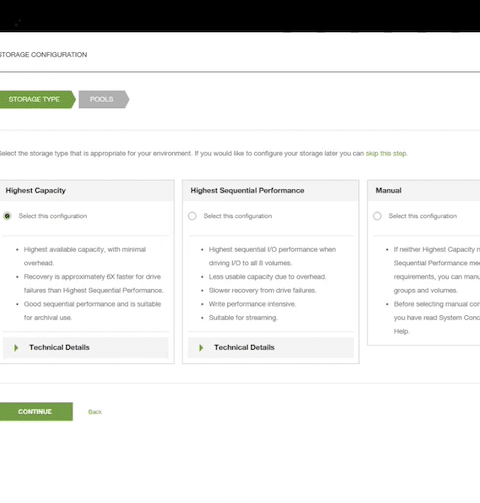
Task: Click 'Good sequential performance' bullet text
Action: click(x=92, y=311)
